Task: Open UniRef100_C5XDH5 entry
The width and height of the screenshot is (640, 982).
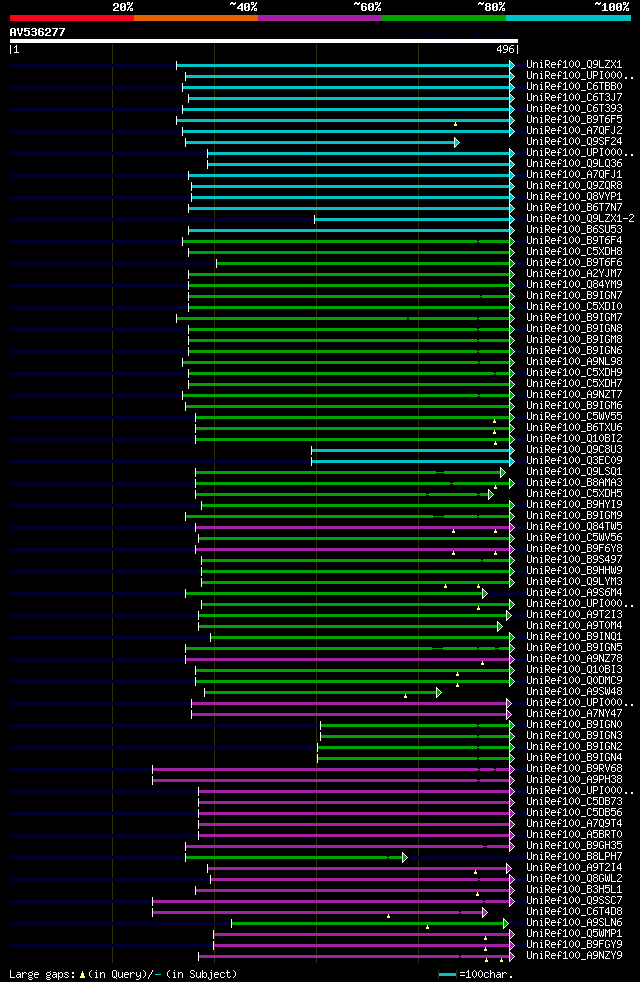Action: click(574, 494)
